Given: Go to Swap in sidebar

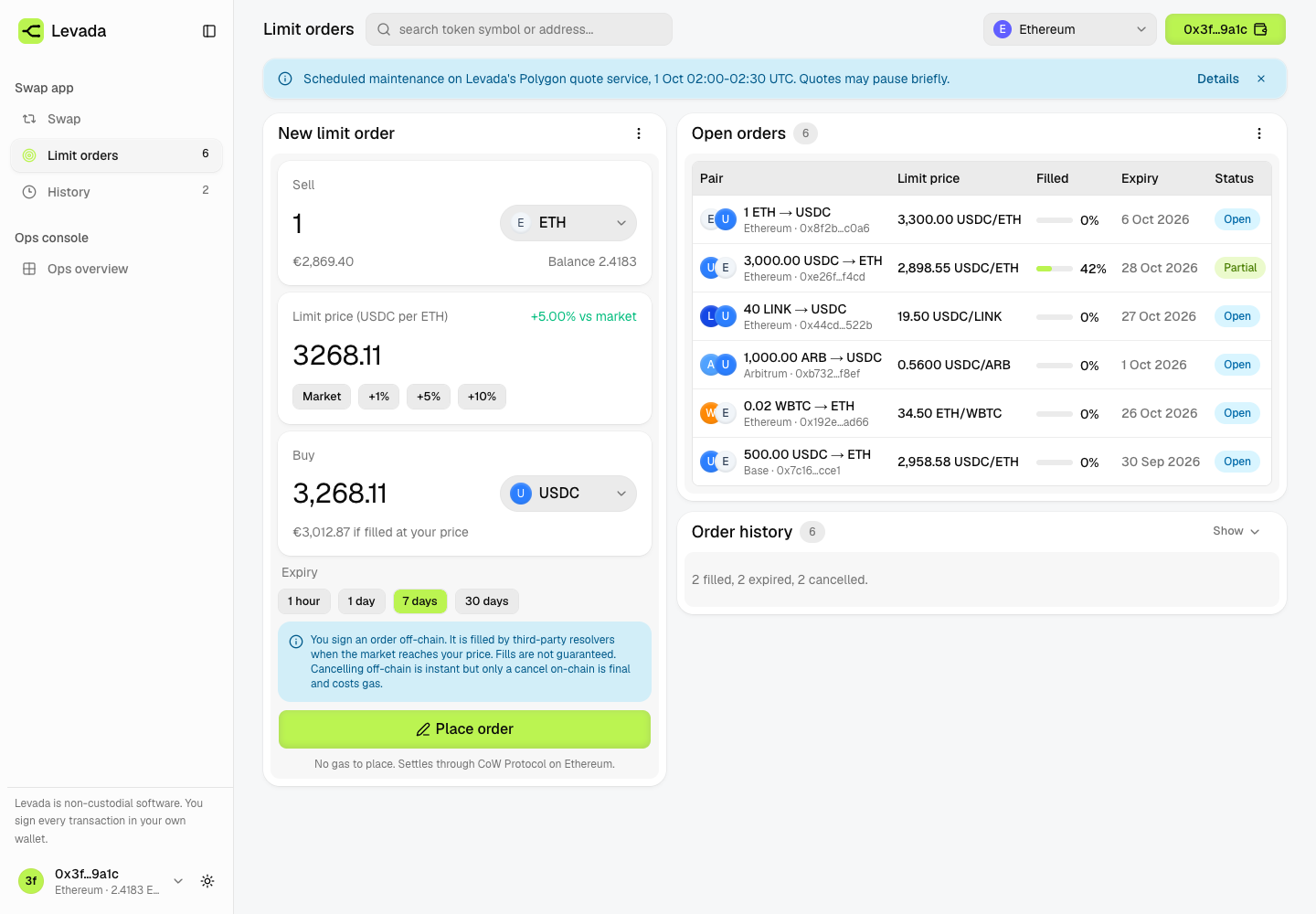Looking at the screenshot, I should click(116, 119).
